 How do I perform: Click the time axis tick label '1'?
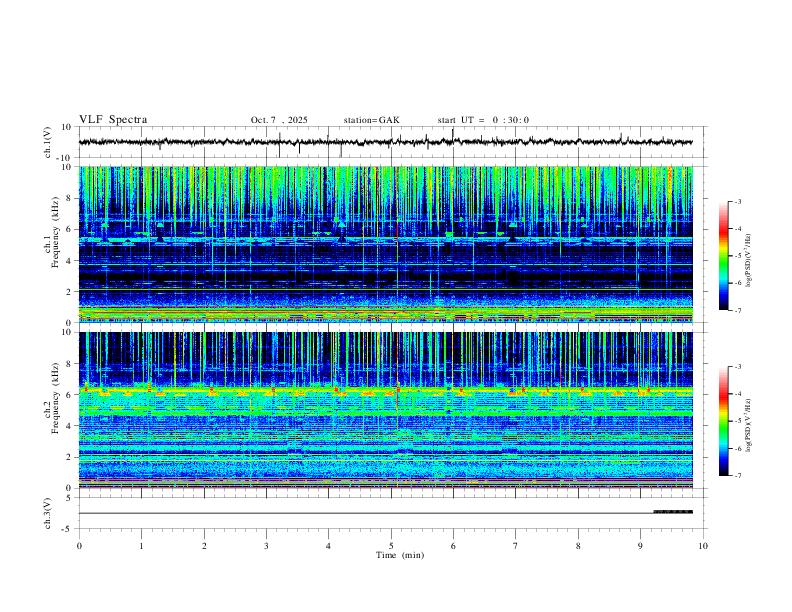coord(141,546)
